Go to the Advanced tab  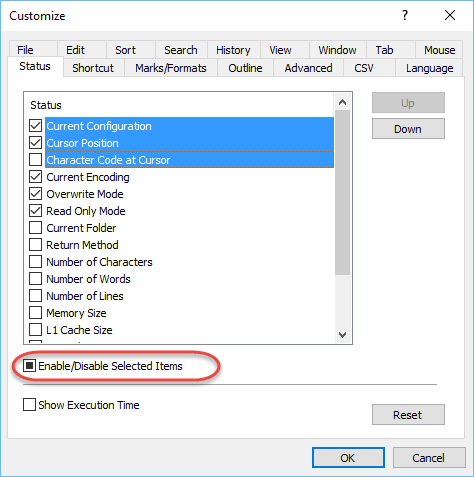pyautogui.click(x=308, y=68)
